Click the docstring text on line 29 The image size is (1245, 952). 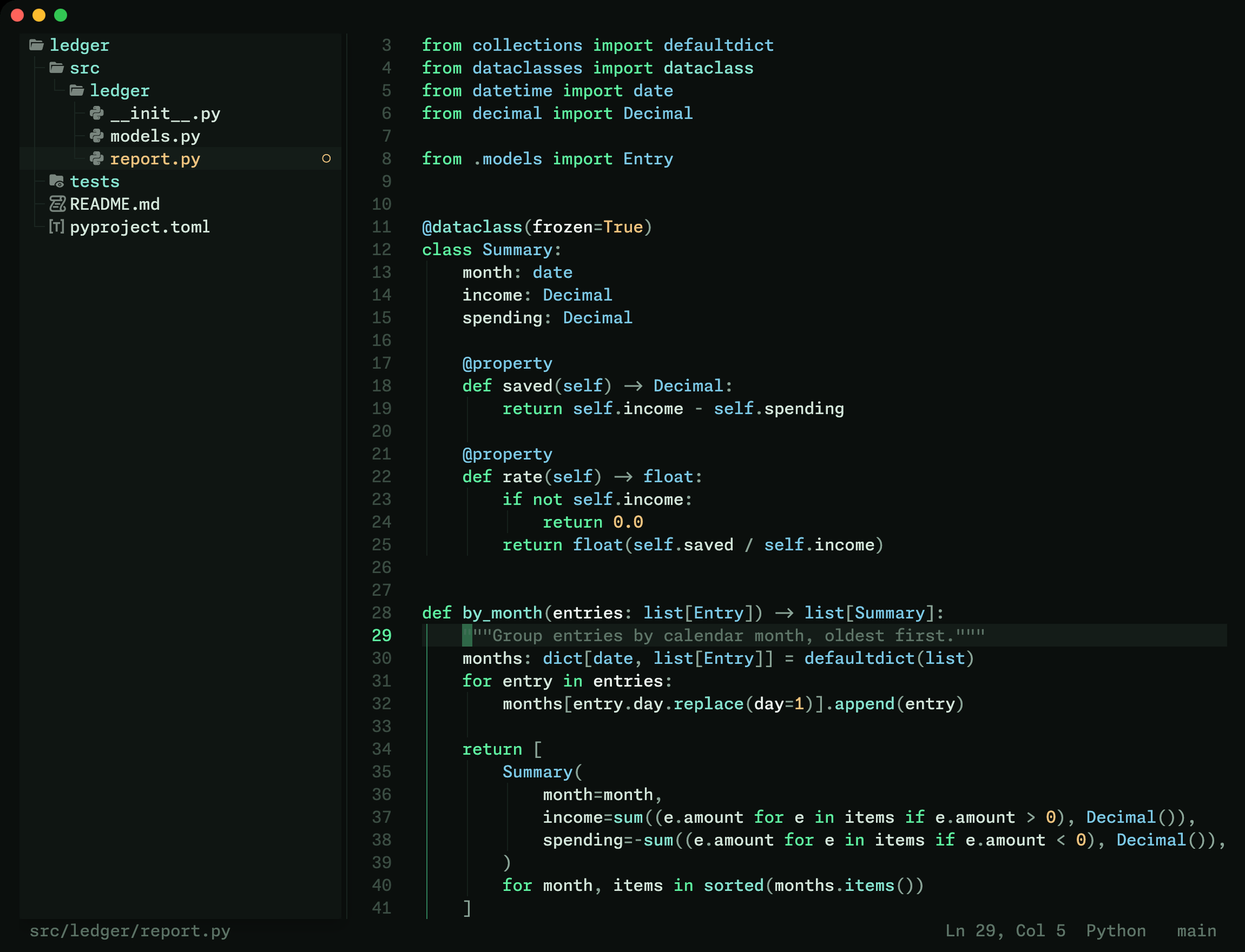pyautogui.click(x=724, y=636)
